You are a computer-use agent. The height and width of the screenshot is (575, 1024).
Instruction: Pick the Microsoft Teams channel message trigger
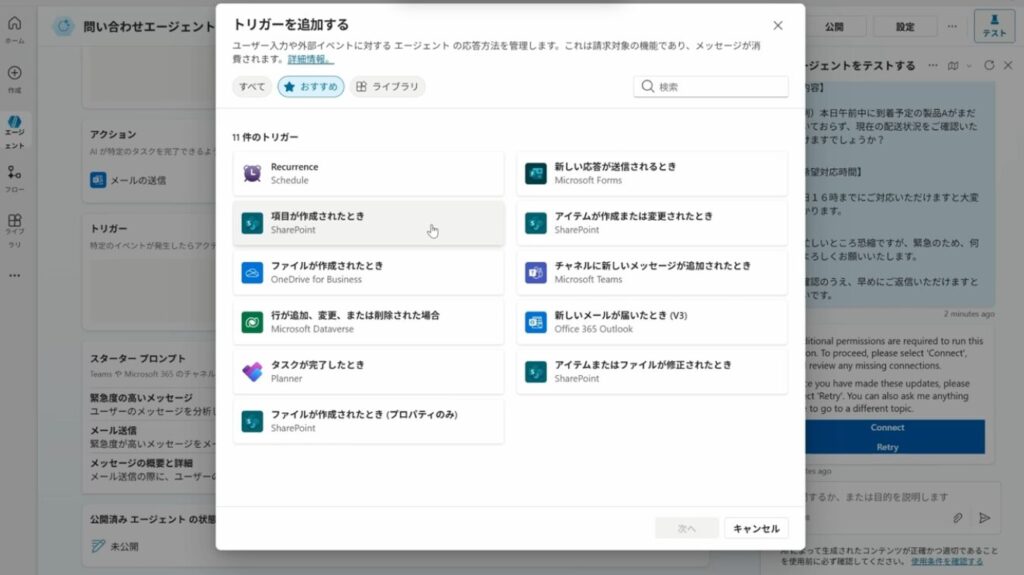(651, 272)
